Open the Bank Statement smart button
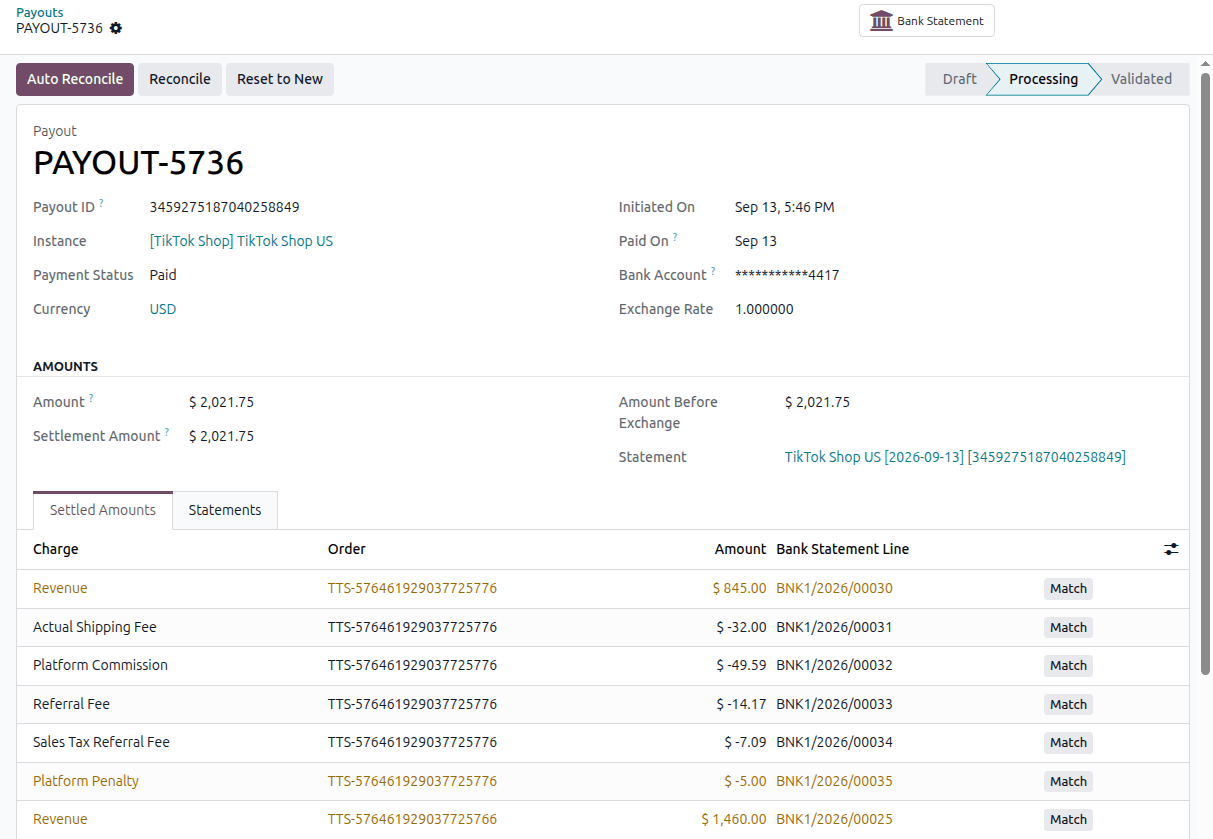 (x=927, y=20)
